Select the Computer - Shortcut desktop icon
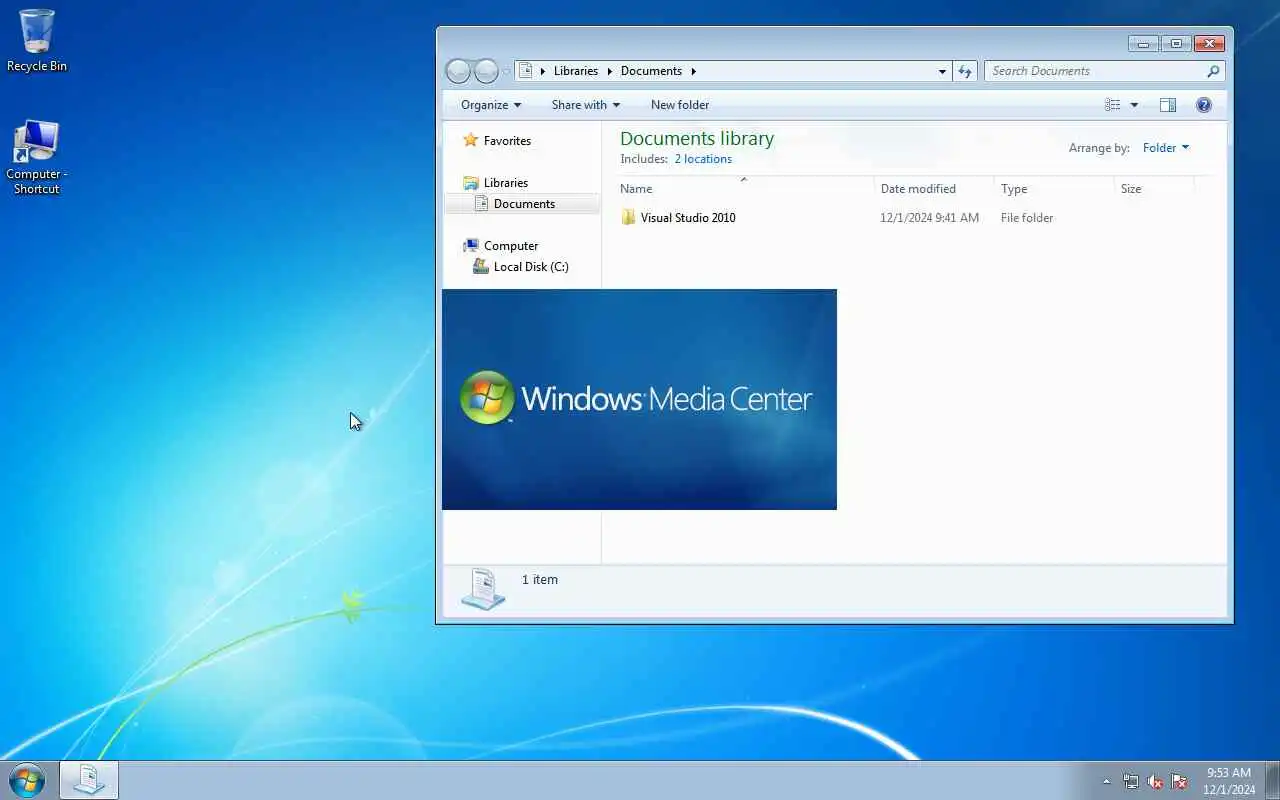Viewport: 1280px width, 800px height. [x=37, y=157]
